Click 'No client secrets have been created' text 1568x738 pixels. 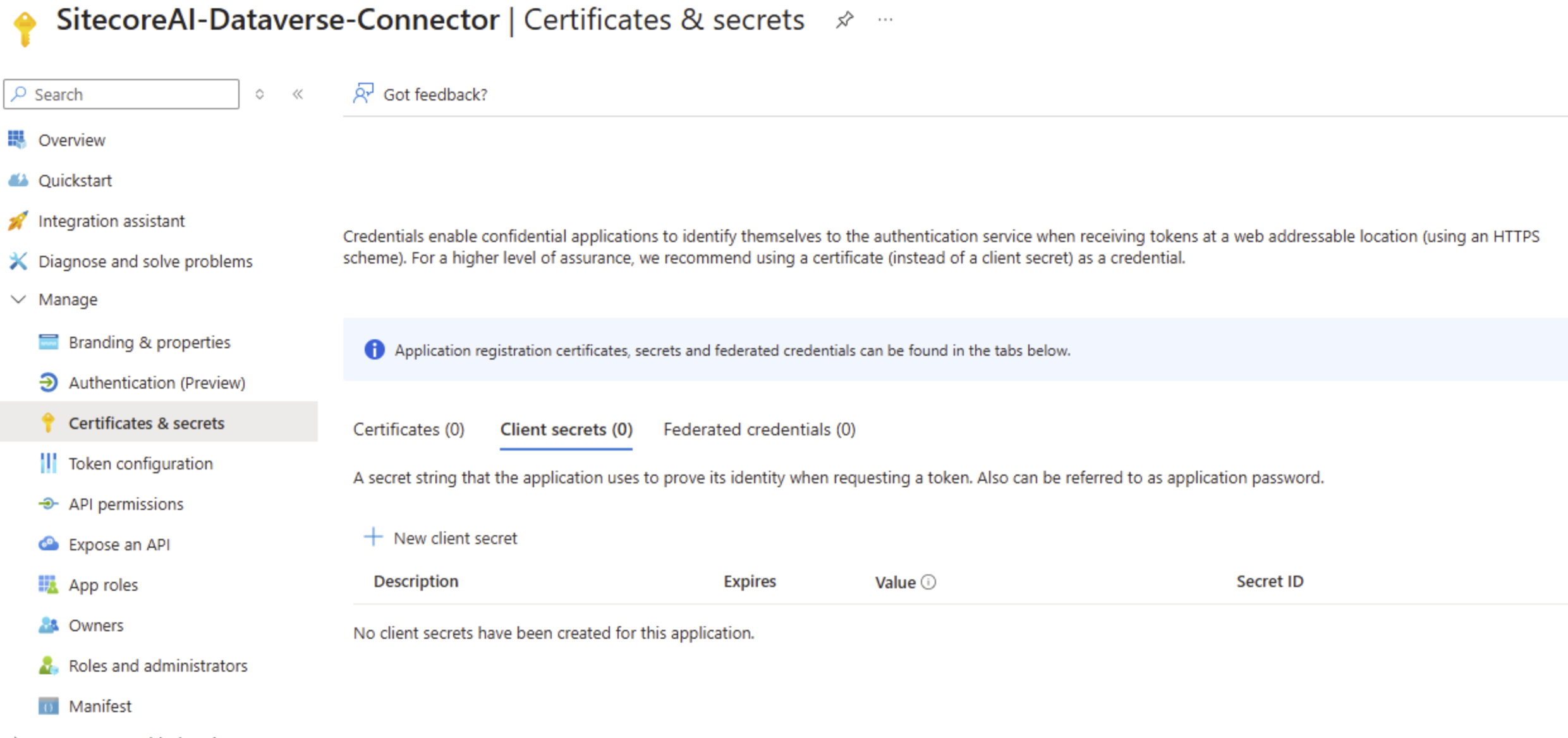pyautogui.click(x=554, y=632)
